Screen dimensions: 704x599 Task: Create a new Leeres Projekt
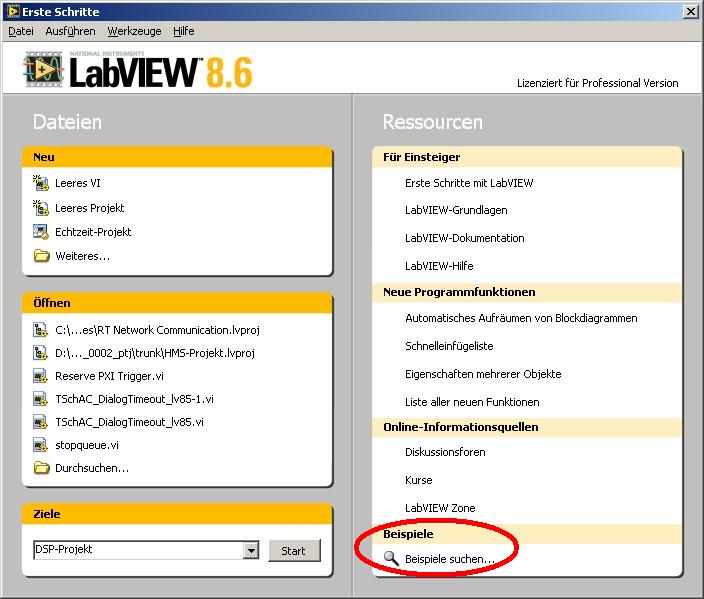[89, 208]
